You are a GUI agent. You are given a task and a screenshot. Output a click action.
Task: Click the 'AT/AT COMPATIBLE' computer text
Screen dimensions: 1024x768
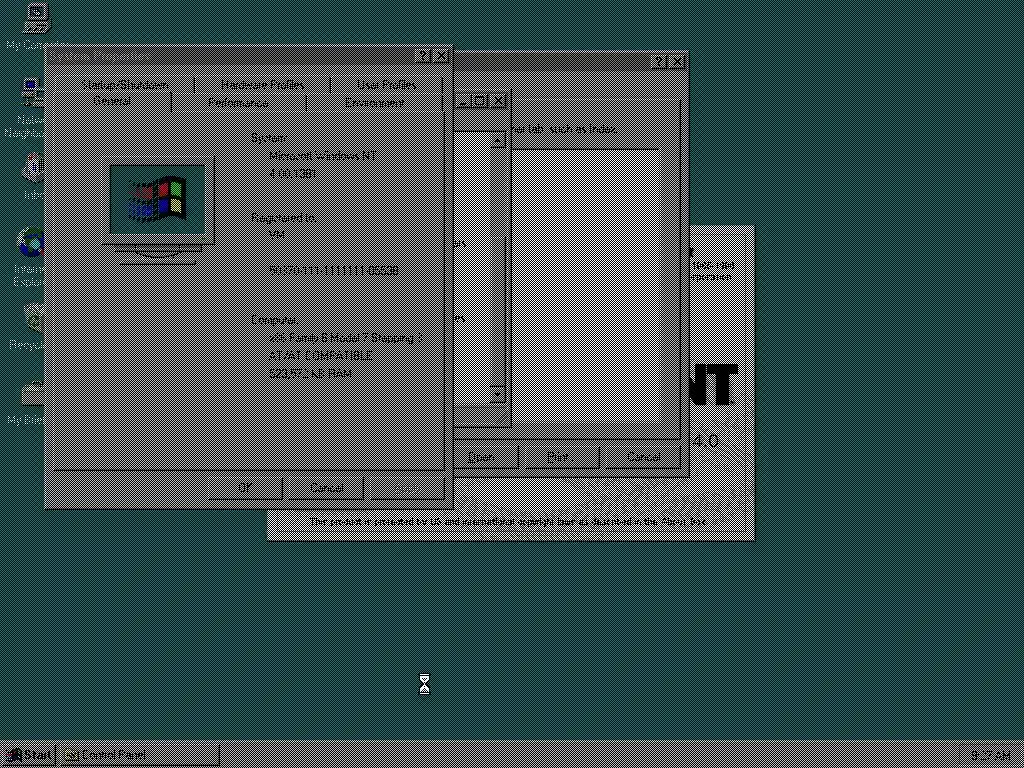click(x=321, y=356)
